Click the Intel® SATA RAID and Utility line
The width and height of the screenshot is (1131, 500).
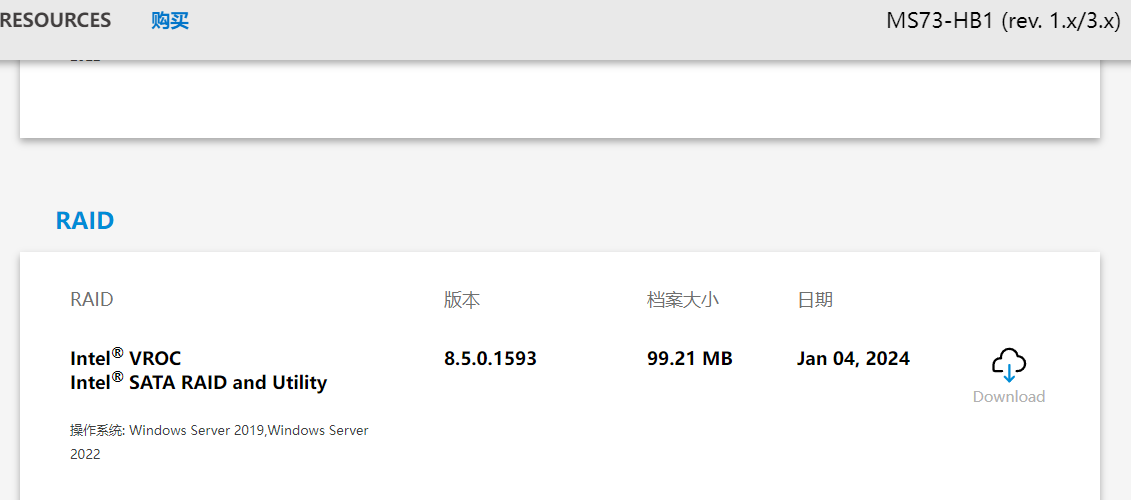tap(198, 382)
